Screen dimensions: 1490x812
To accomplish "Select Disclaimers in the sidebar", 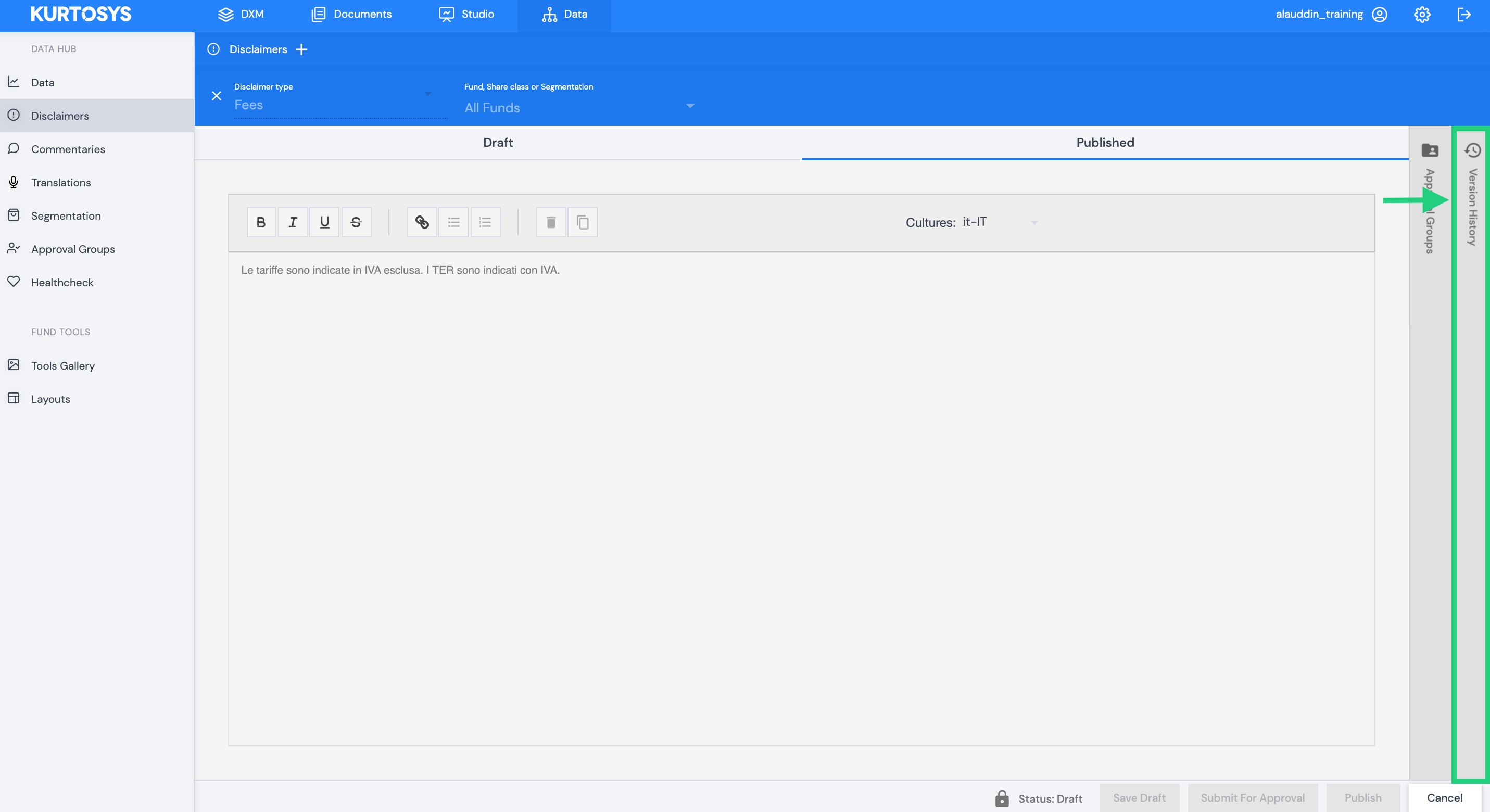I will [x=97, y=116].
